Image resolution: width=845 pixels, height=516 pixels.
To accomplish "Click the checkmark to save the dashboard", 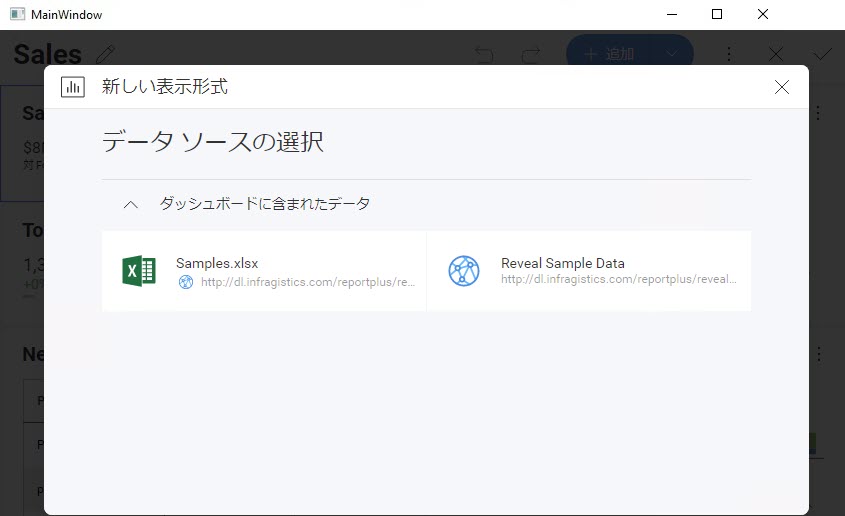I will 823,54.
